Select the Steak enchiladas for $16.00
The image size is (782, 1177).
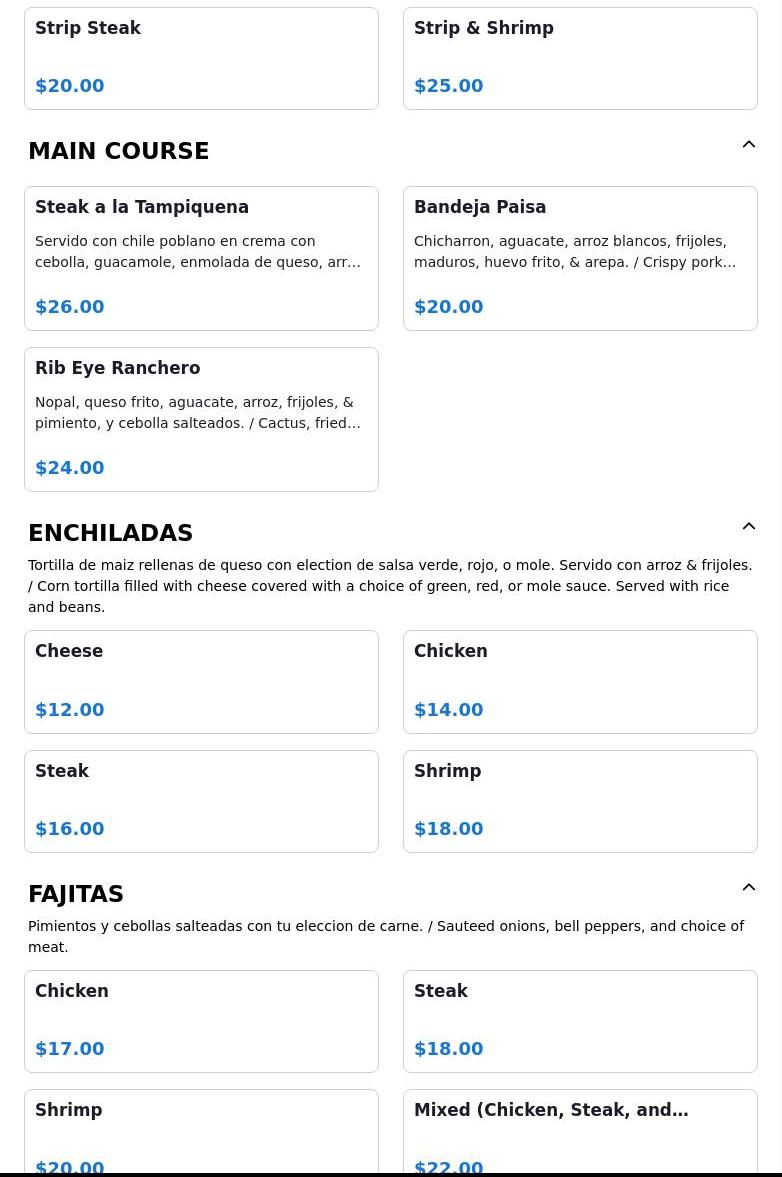(x=201, y=801)
